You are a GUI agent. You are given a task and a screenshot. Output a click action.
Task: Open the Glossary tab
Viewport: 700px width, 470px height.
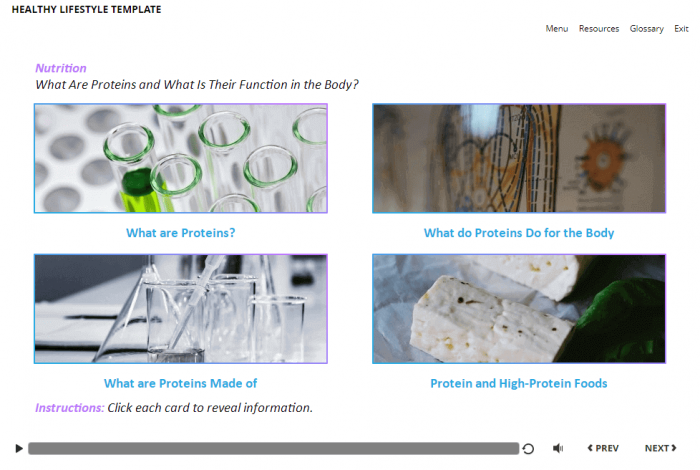tap(646, 29)
